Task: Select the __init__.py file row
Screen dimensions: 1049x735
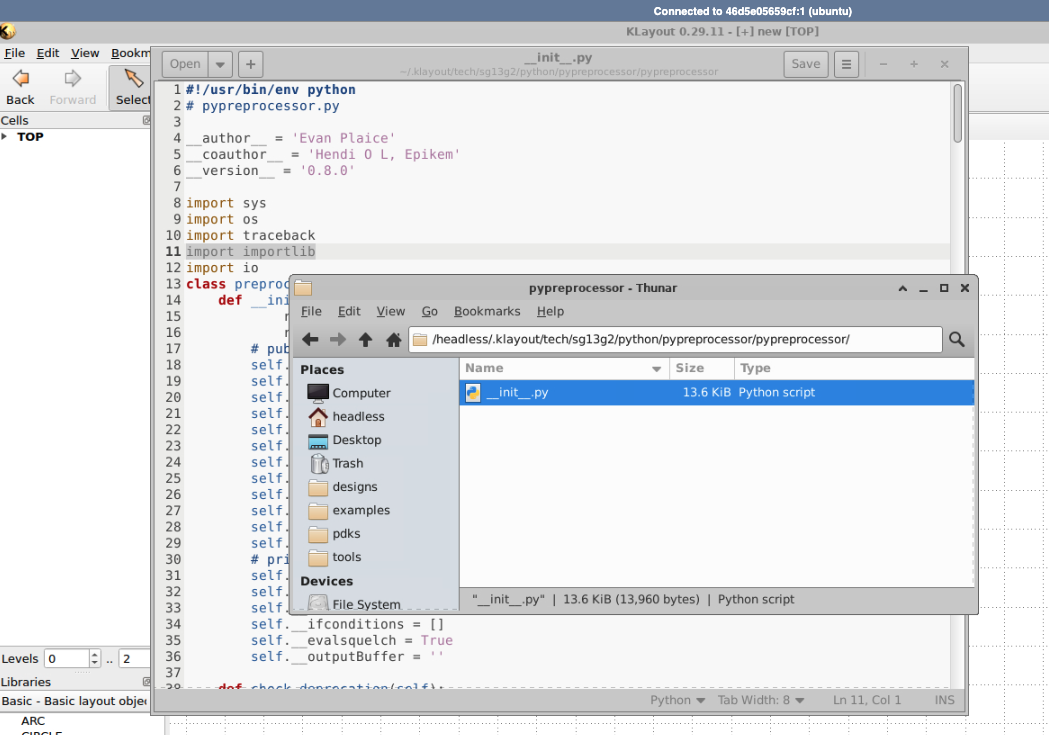Action: tap(717, 393)
